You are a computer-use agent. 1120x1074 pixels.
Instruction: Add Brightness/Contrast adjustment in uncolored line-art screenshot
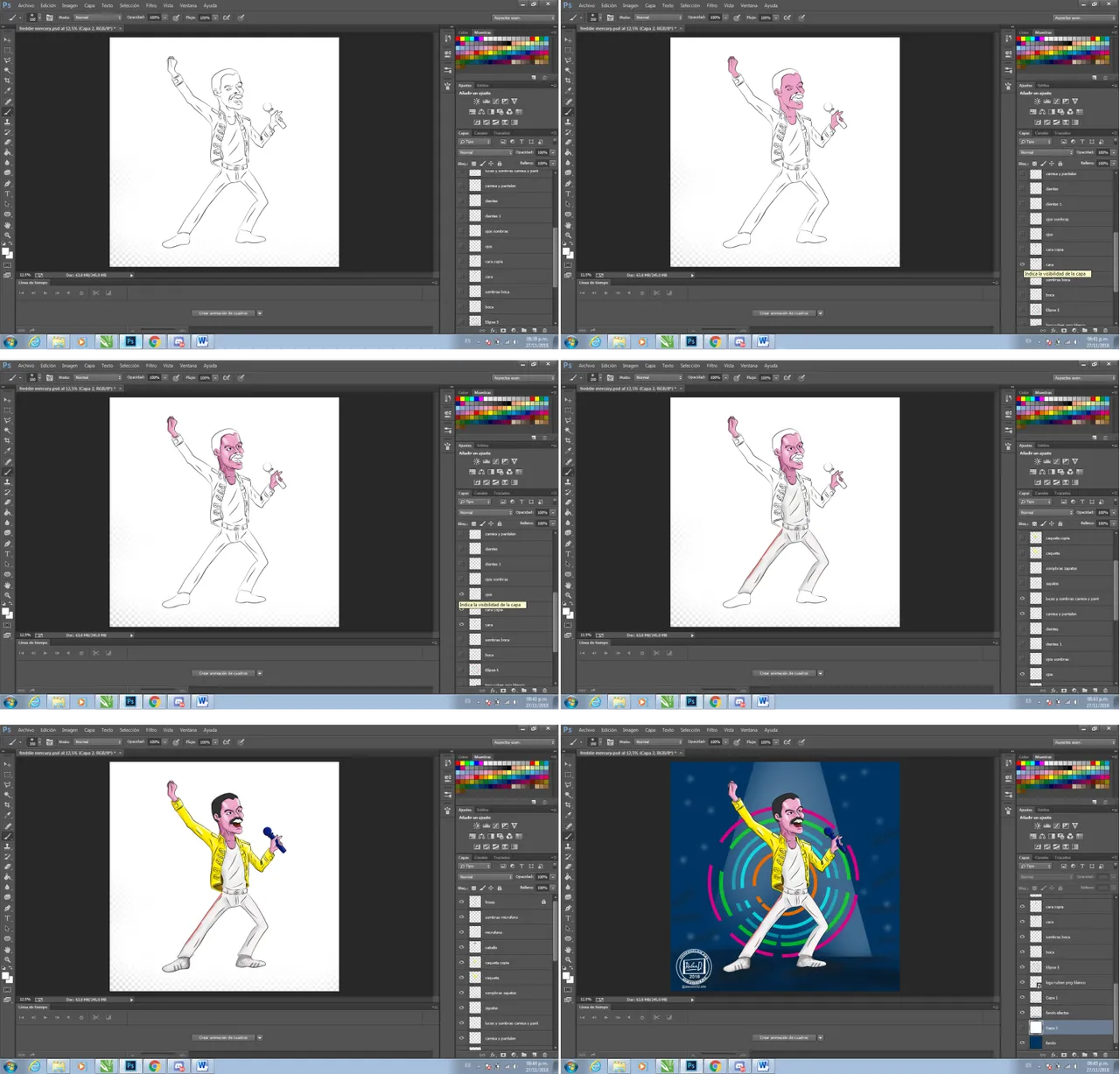(x=477, y=101)
